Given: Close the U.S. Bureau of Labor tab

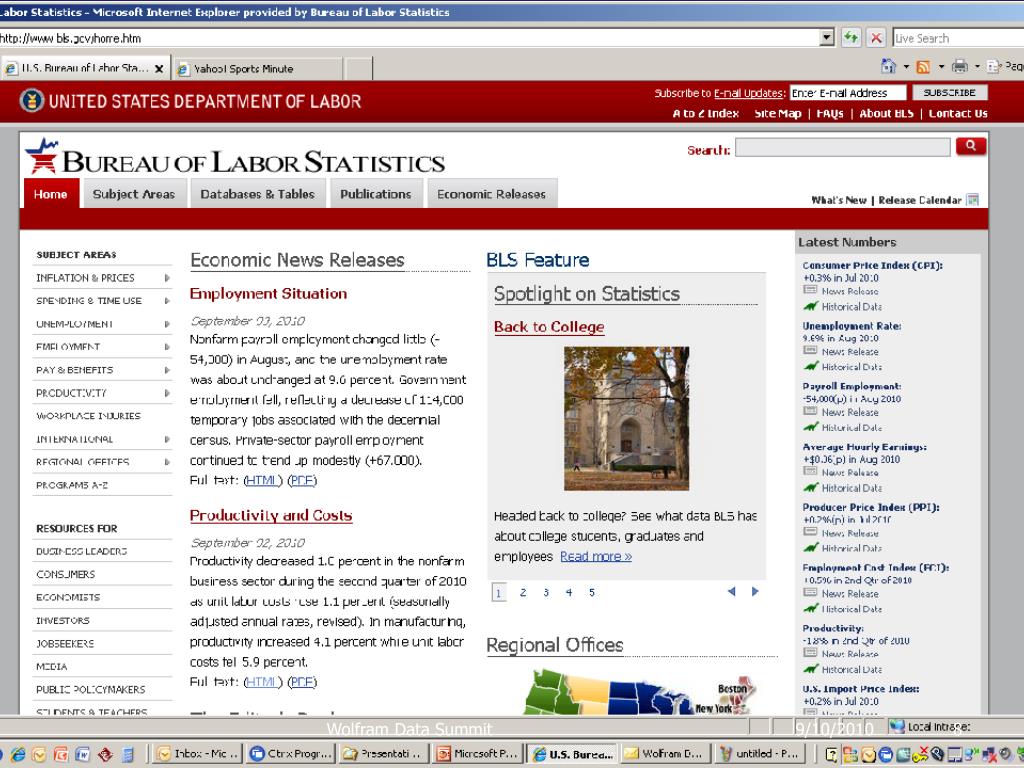Looking at the screenshot, I should click(x=159, y=69).
